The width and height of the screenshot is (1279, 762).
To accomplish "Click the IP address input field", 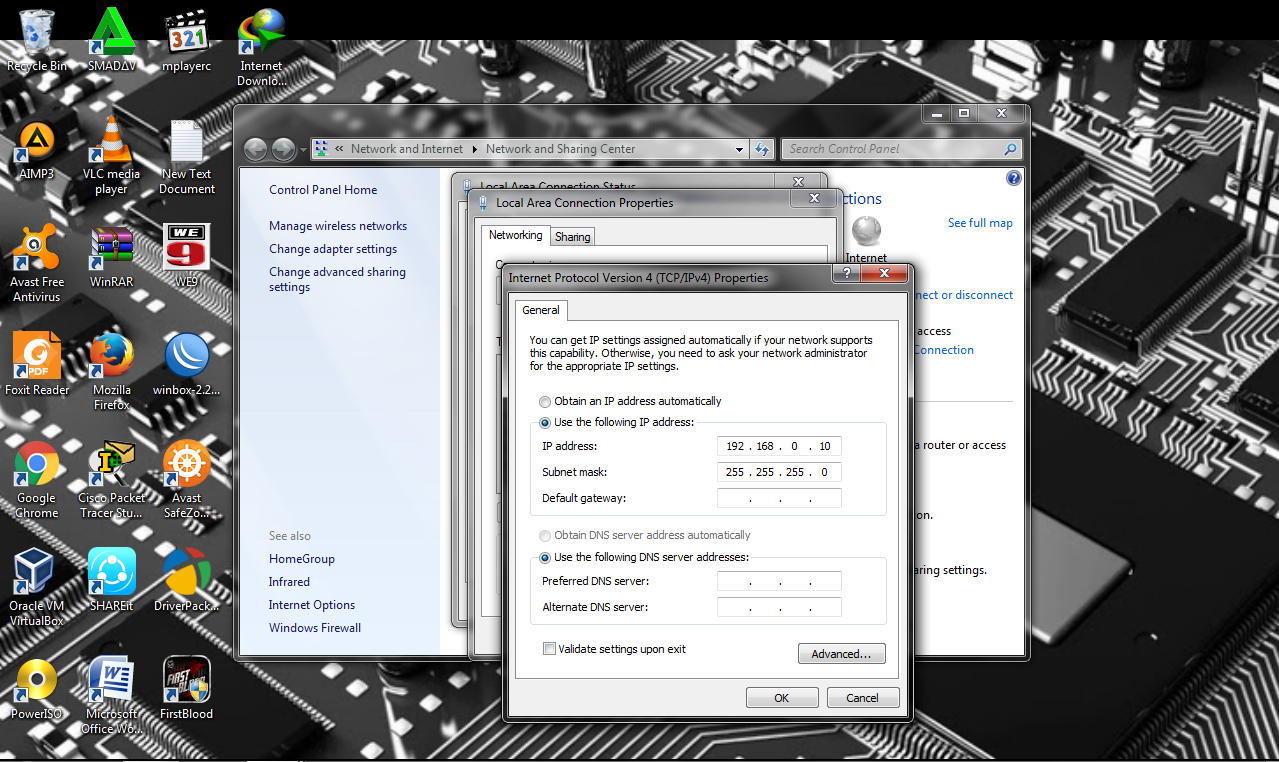I will point(779,446).
